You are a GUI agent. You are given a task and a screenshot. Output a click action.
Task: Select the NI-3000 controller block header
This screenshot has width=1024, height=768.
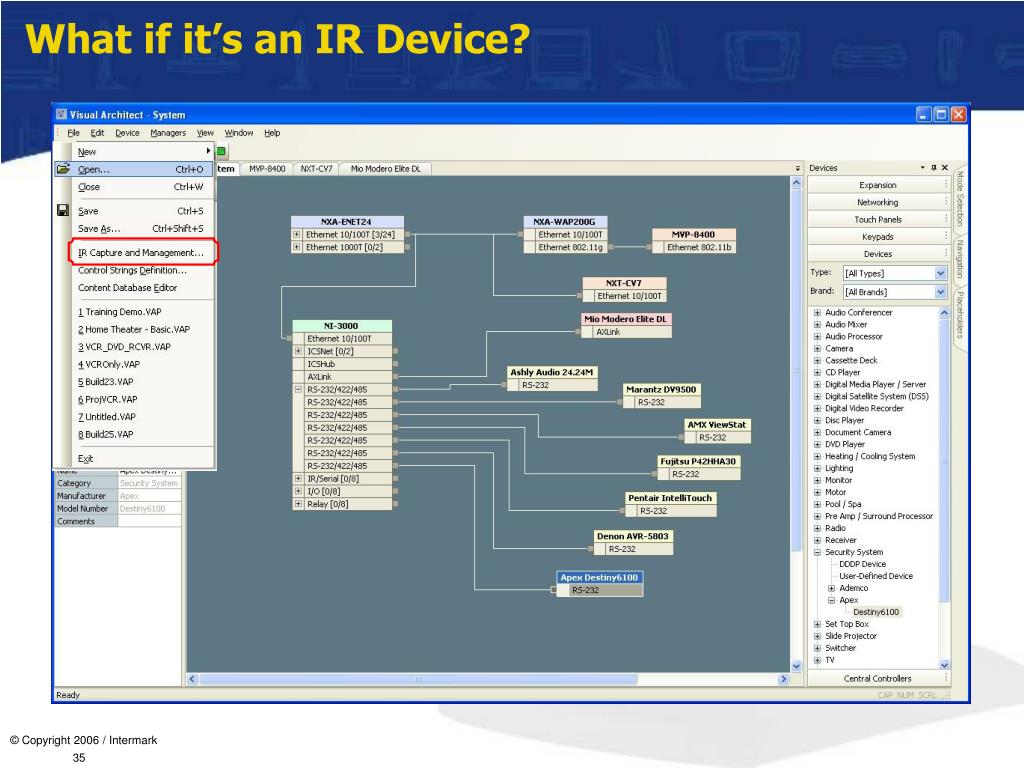tap(342, 326)
